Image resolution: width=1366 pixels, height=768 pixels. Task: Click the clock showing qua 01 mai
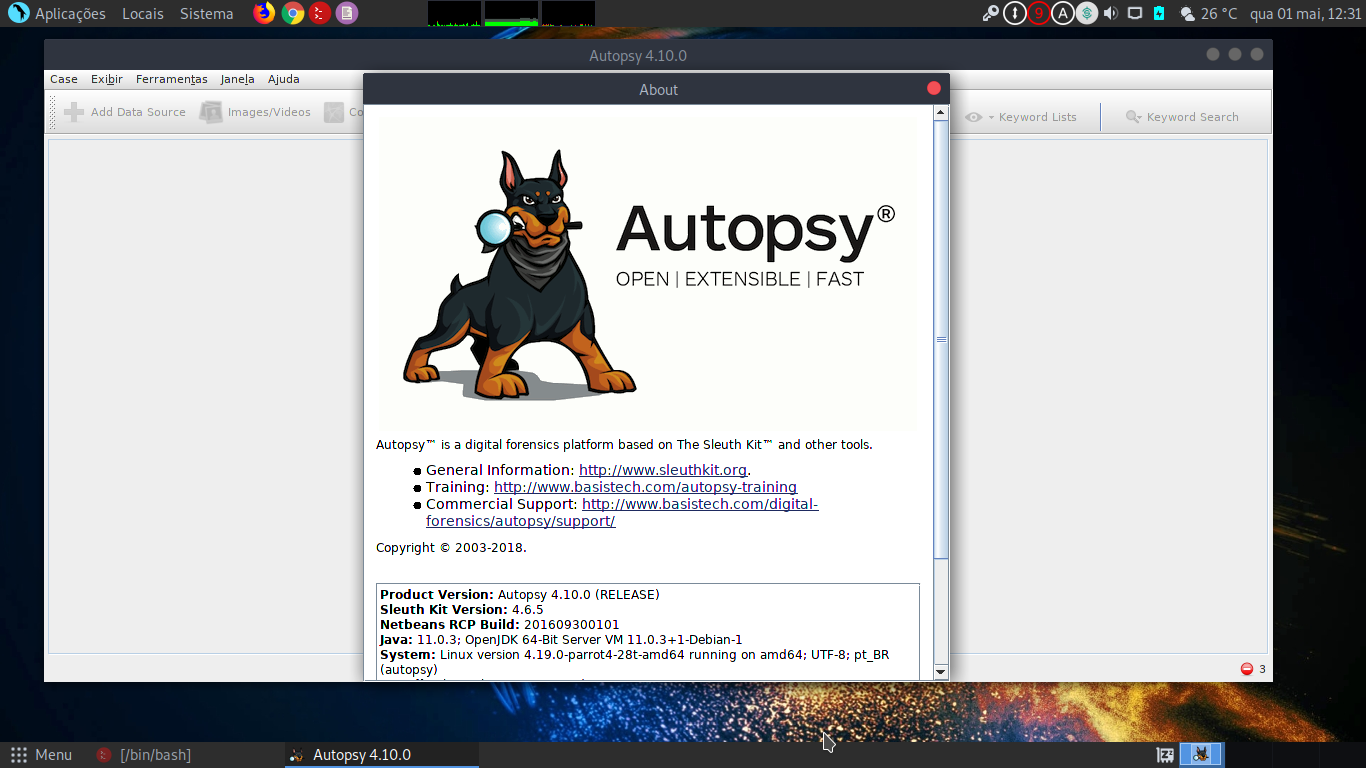click(x=1305, y=13)
